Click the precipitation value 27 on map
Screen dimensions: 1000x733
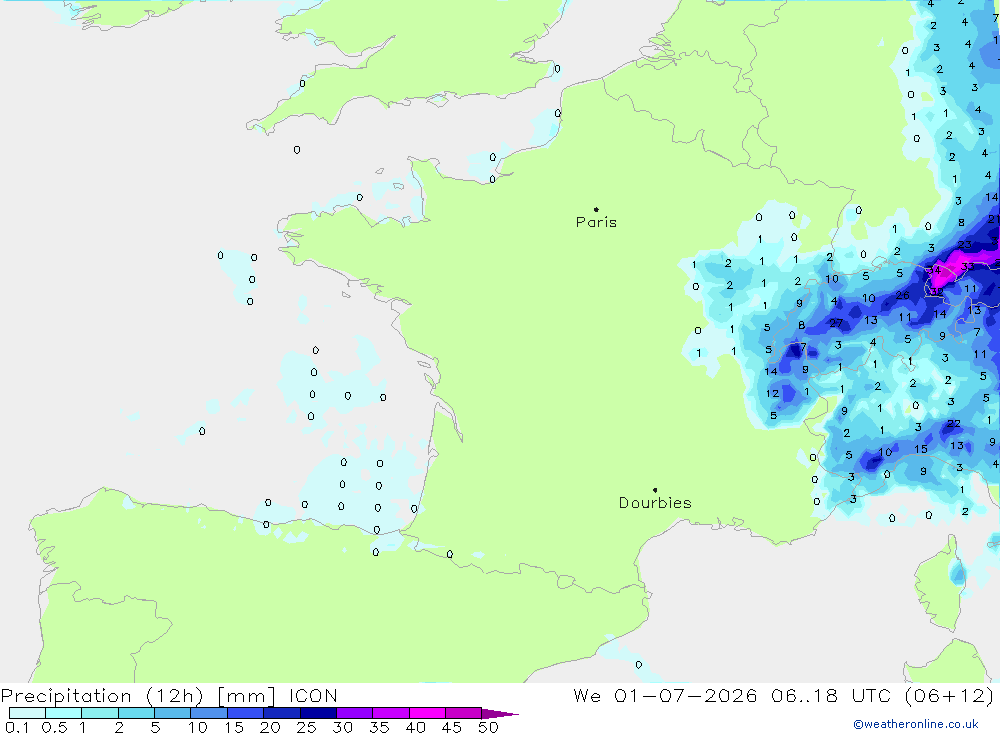point(836,323)
